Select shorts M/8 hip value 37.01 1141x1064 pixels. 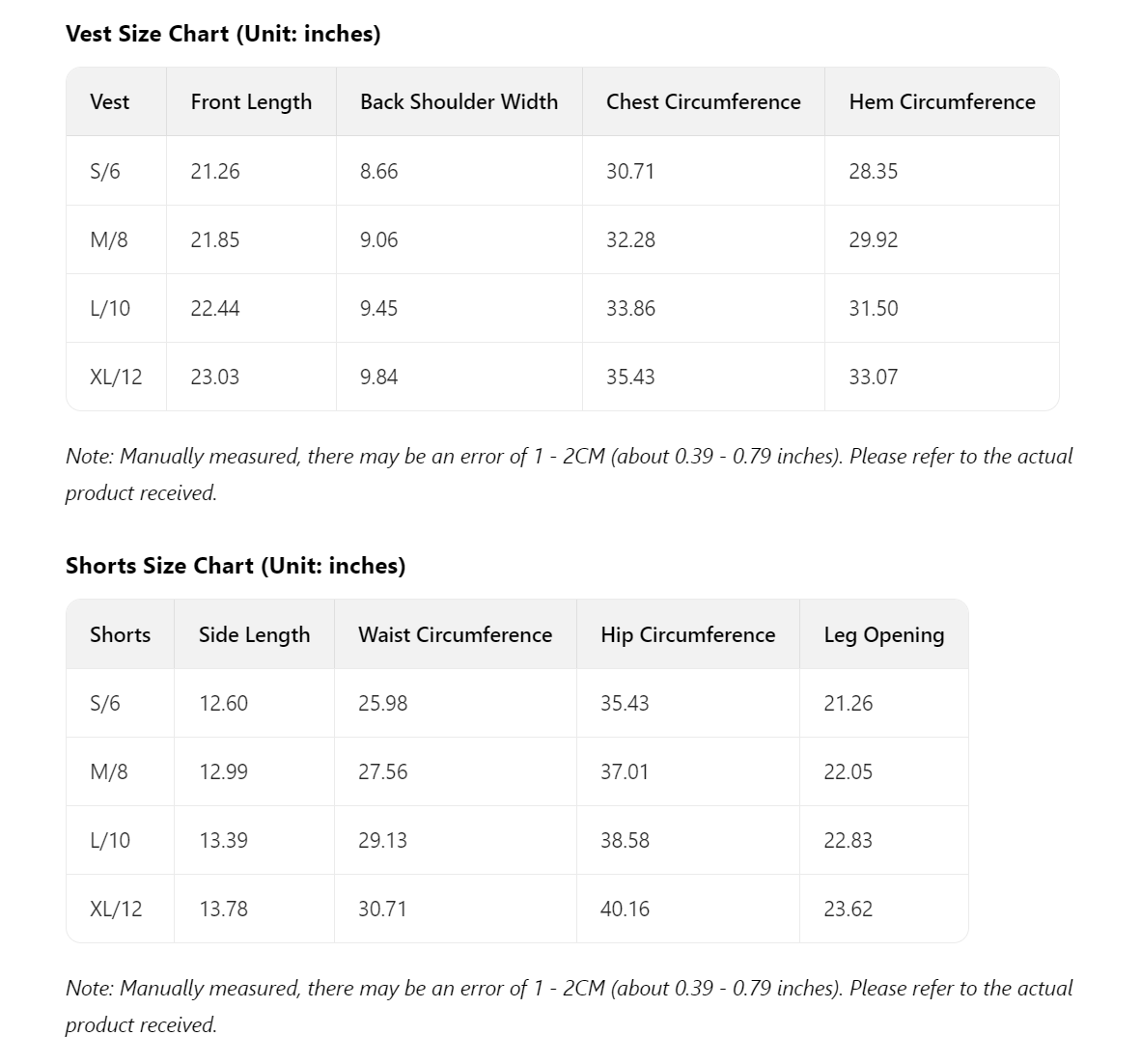point(625,771)
